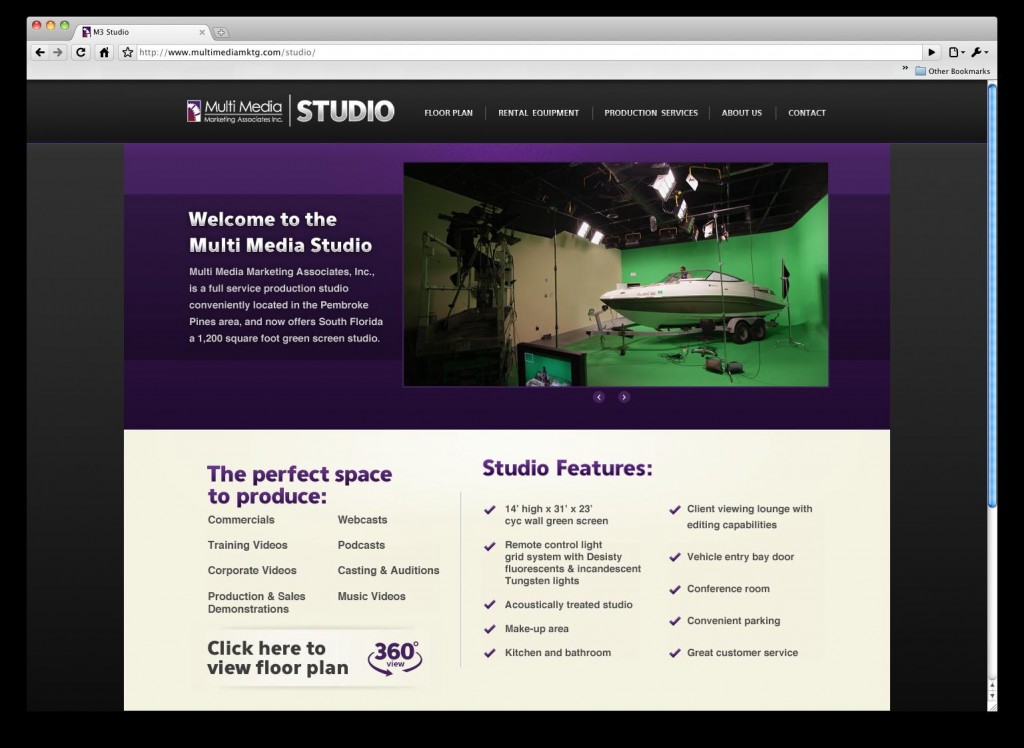Click the 360 view icon
The image size is (1024, 748).
tap(395, 658)
